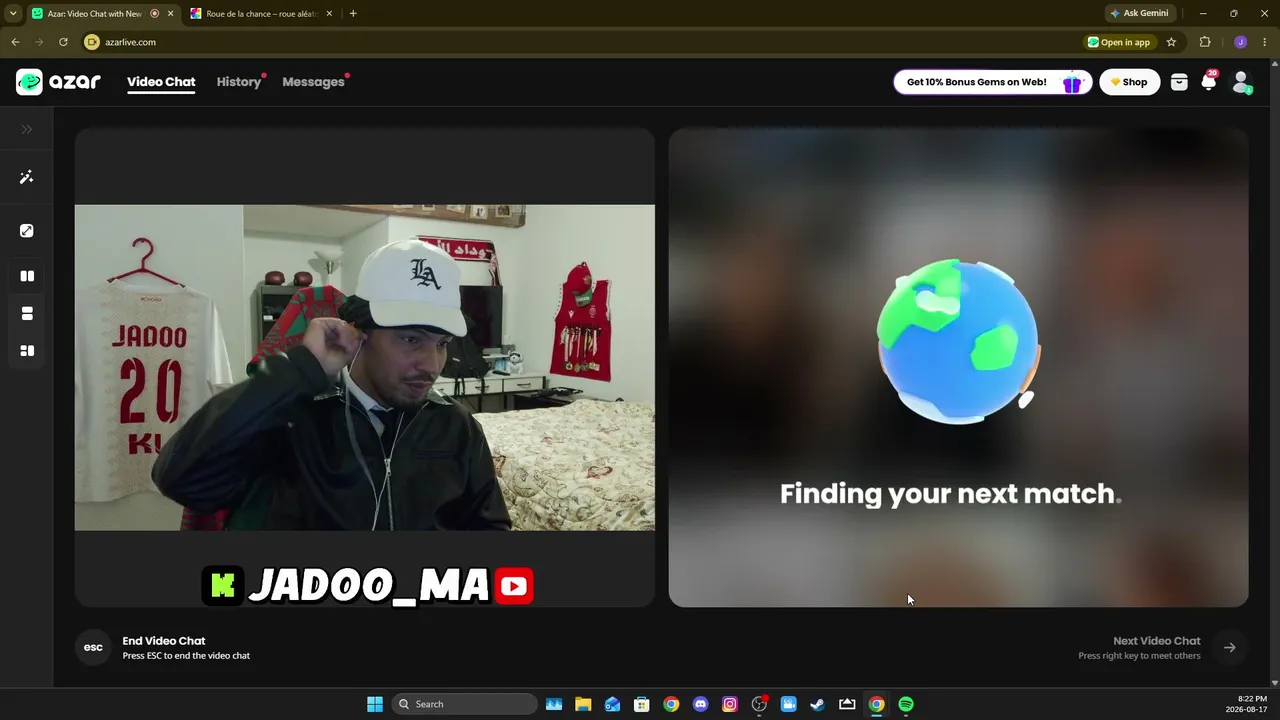Click the Ask Gemini button
The height and width of the screenshot is (720, 1280).
pos(1139,13)
